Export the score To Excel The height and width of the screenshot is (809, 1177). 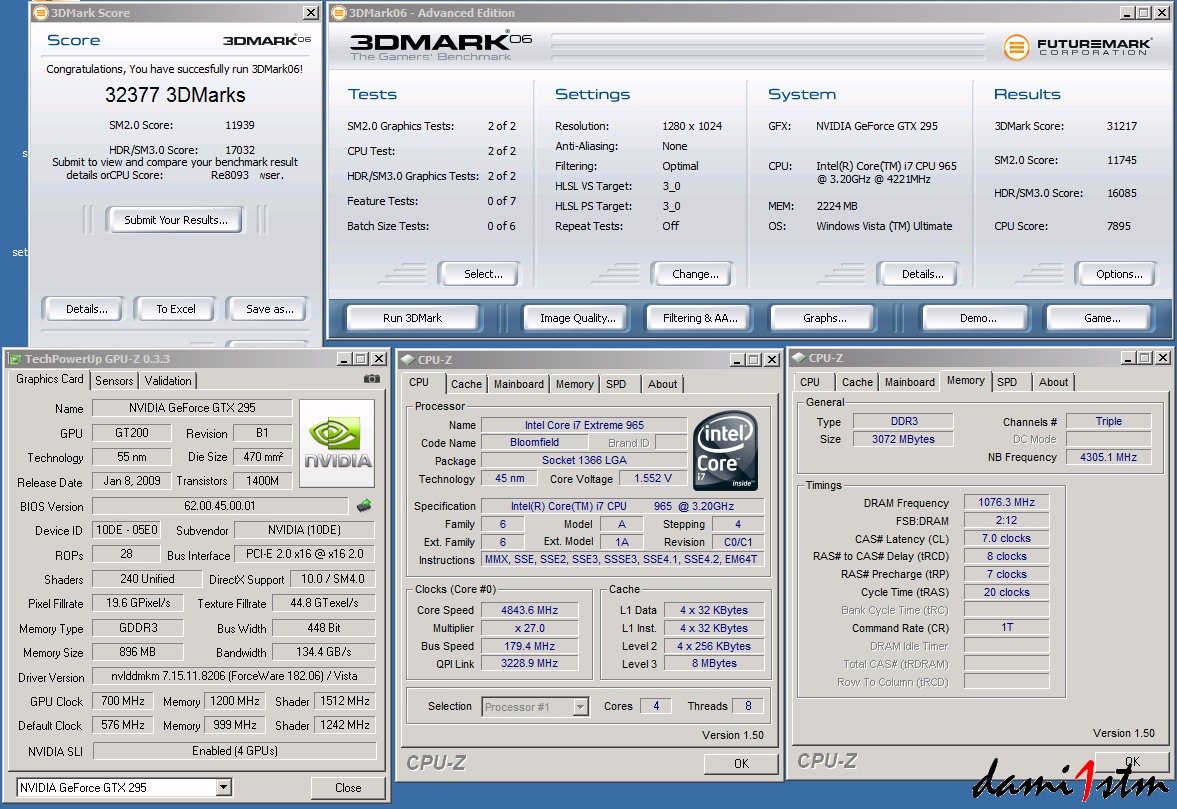(176, 308)
